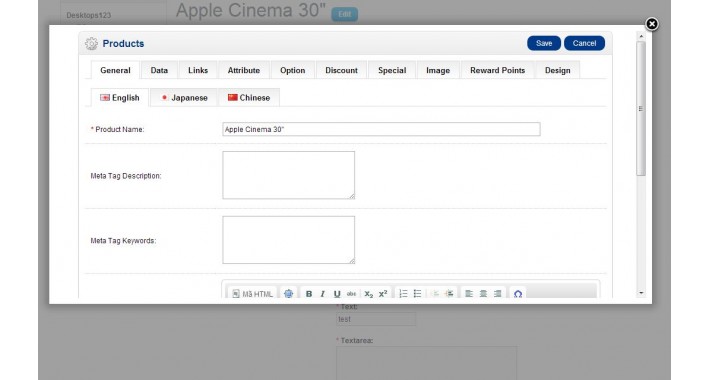710x380 pixels.
Task: Toggle bold in the editor toolbar
Action: tap(309, 293)
